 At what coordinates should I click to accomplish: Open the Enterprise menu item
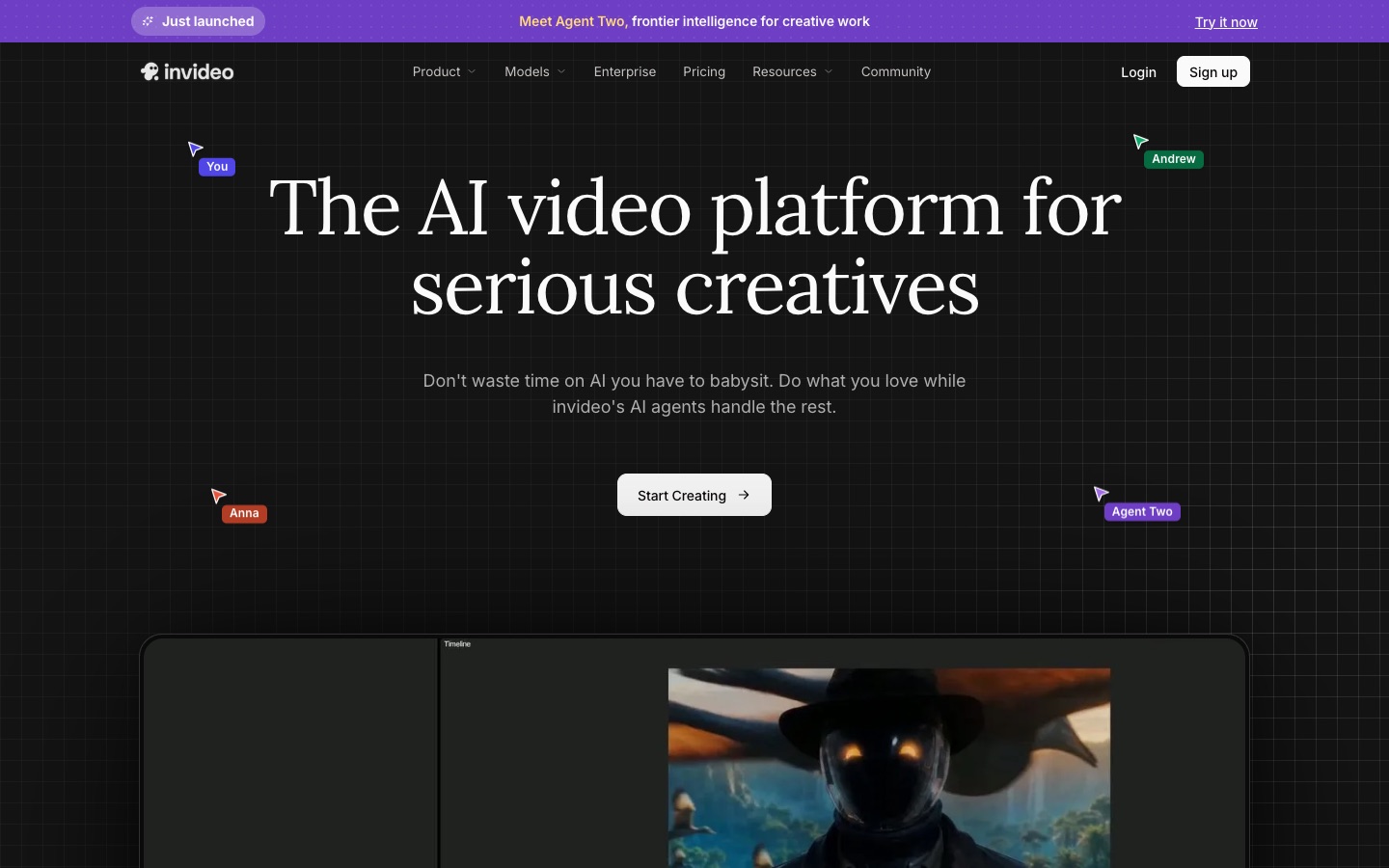point(625,71)
